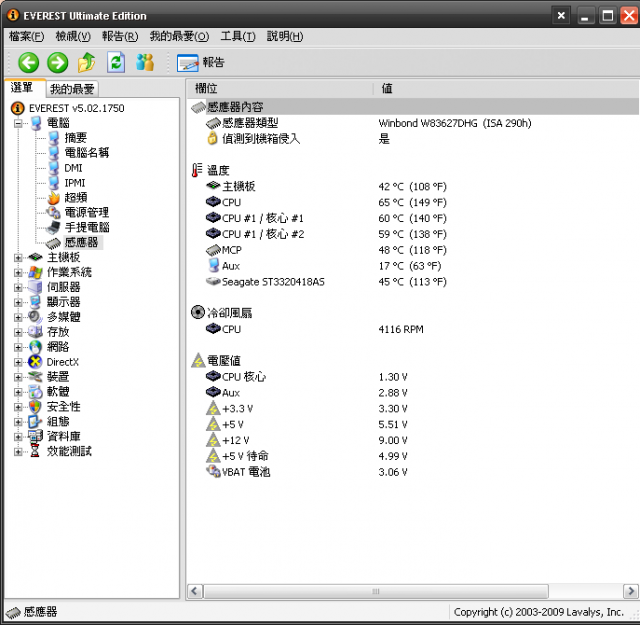Viewport: 640px width, 625px height.
Task: Expand the 顯示器 tree node
Action: click(18, 302)
